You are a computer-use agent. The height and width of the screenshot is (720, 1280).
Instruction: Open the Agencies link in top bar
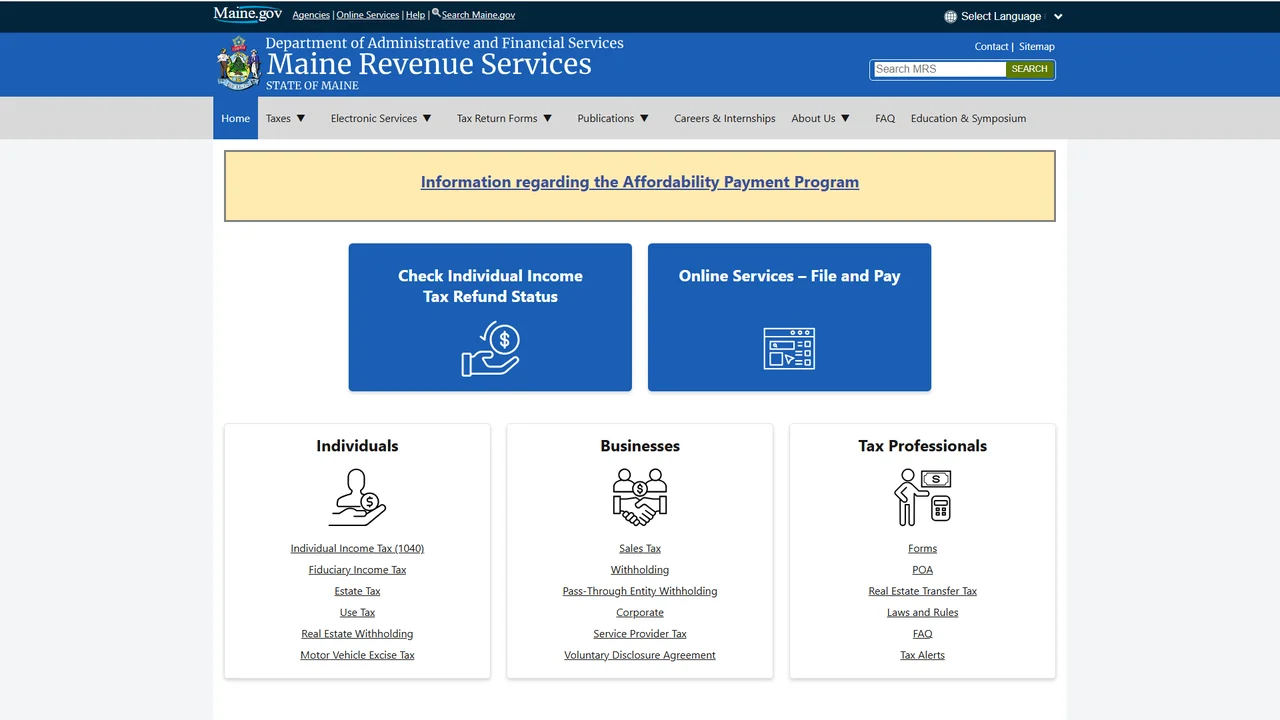click(x=311, y=15)
